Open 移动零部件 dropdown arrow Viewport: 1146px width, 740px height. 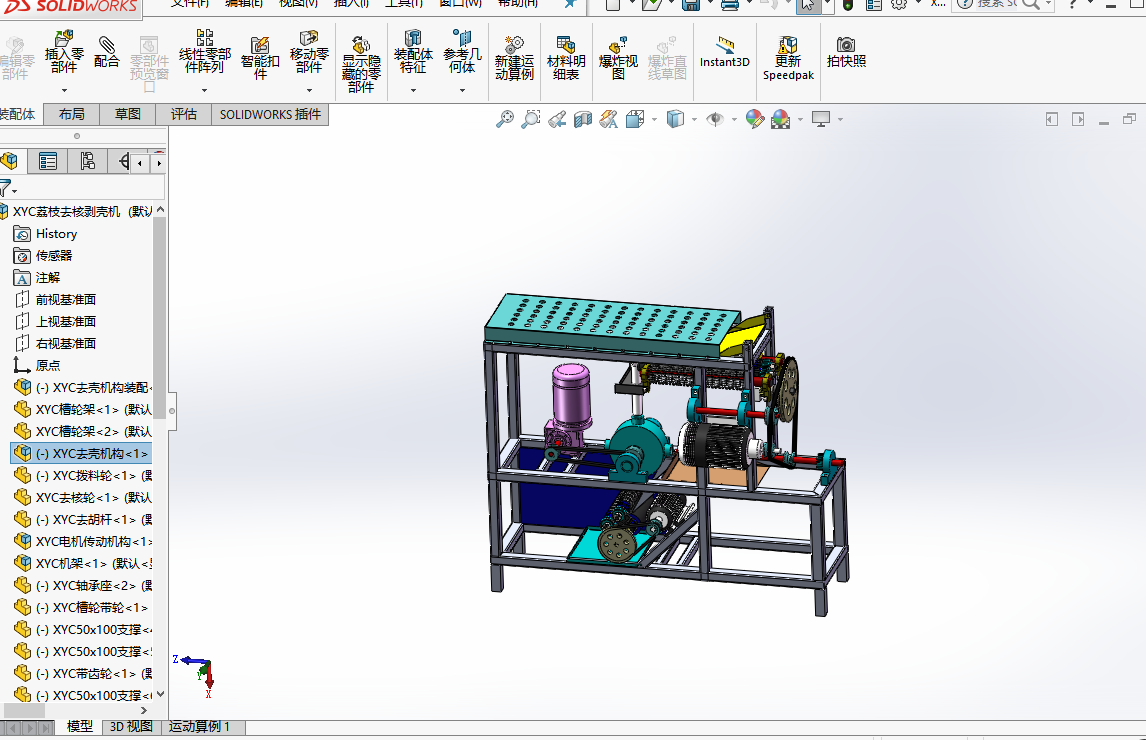[309, 90]
